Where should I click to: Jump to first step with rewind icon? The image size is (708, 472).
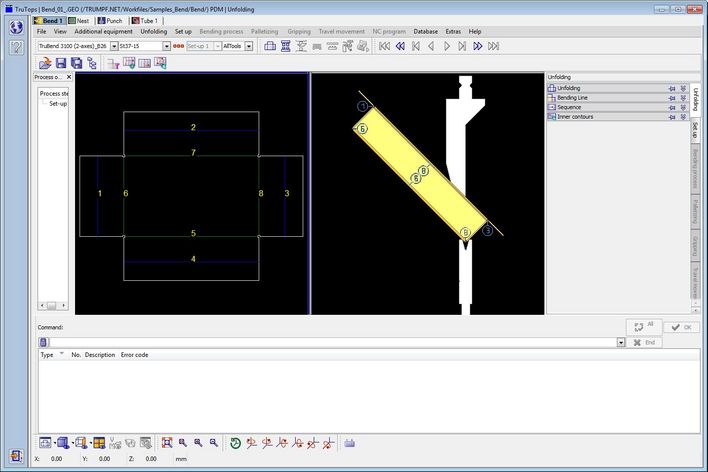point(384,46)
